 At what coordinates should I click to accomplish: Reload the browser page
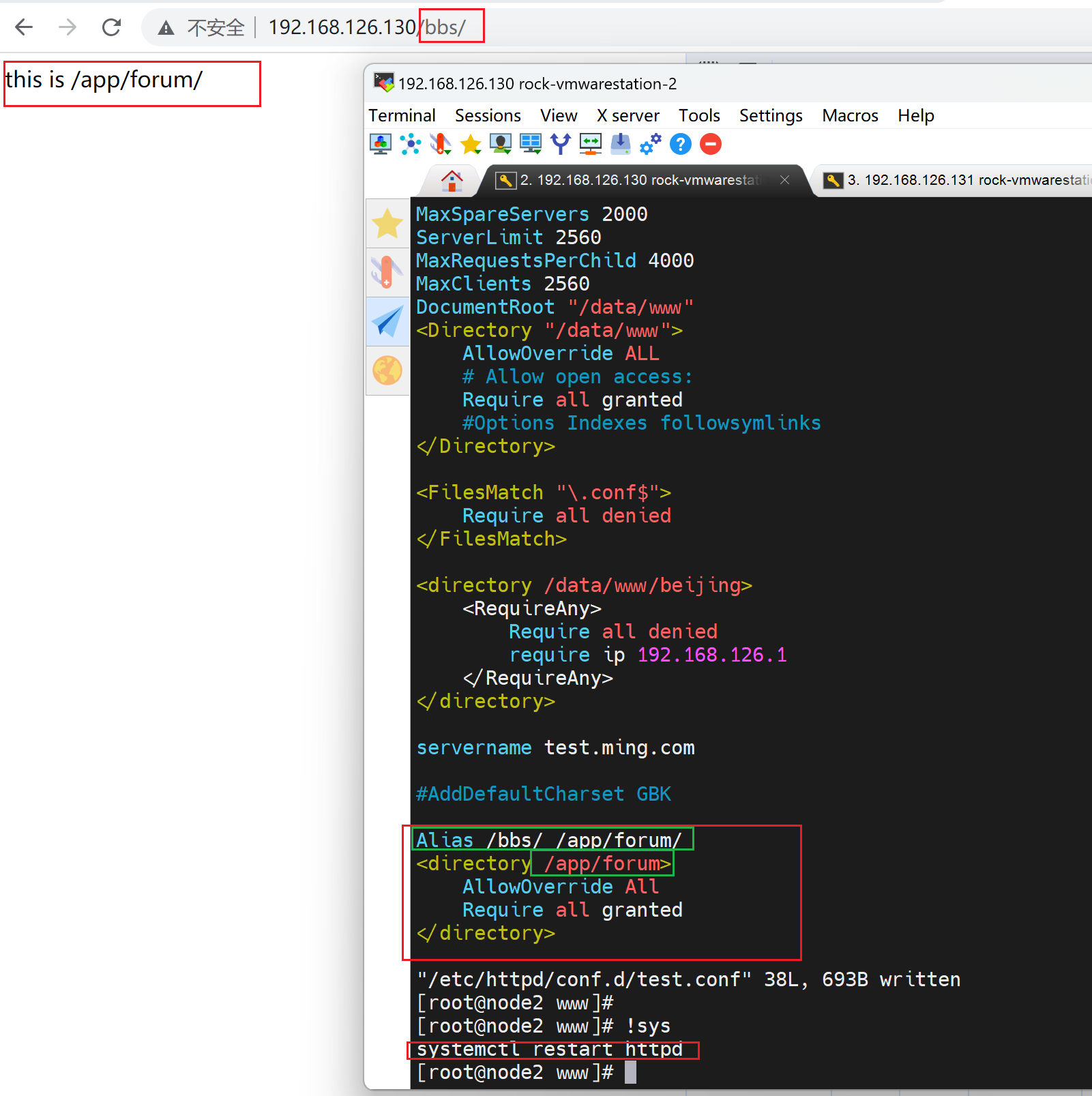click(111, 27)
